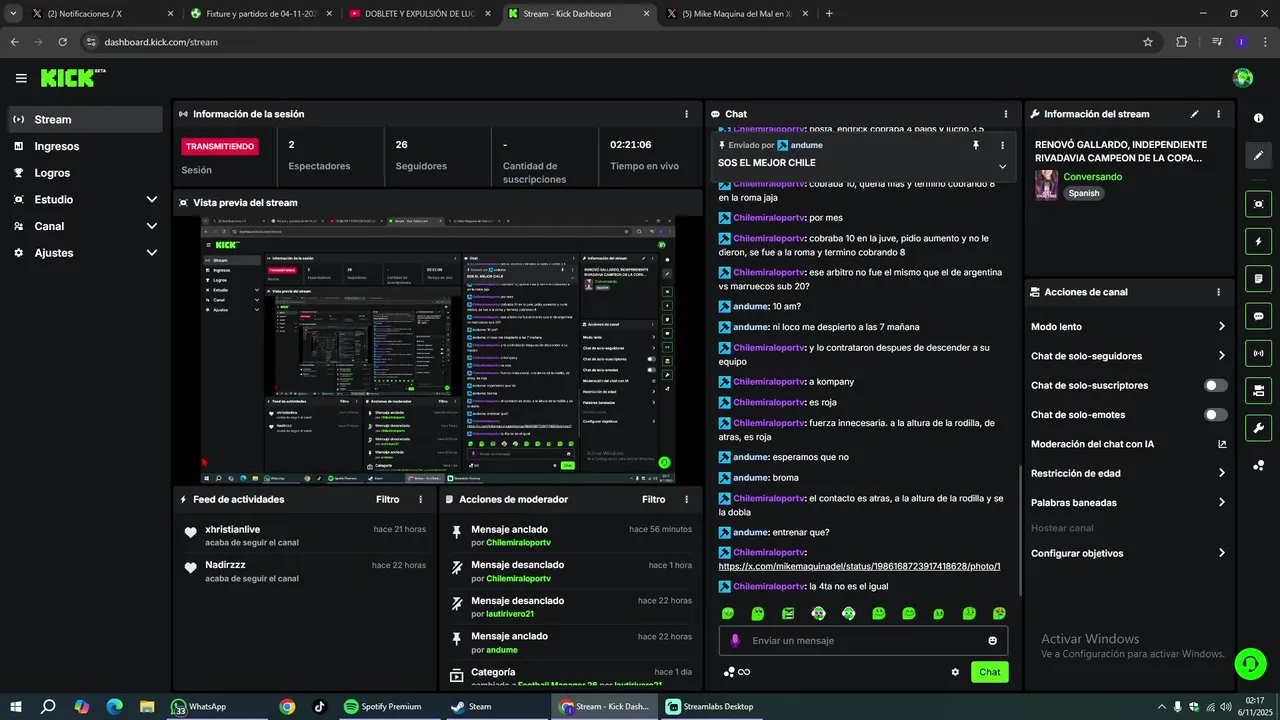
Task: Switch to Mike Maquina del Mal tab
Action: [738, 14]
